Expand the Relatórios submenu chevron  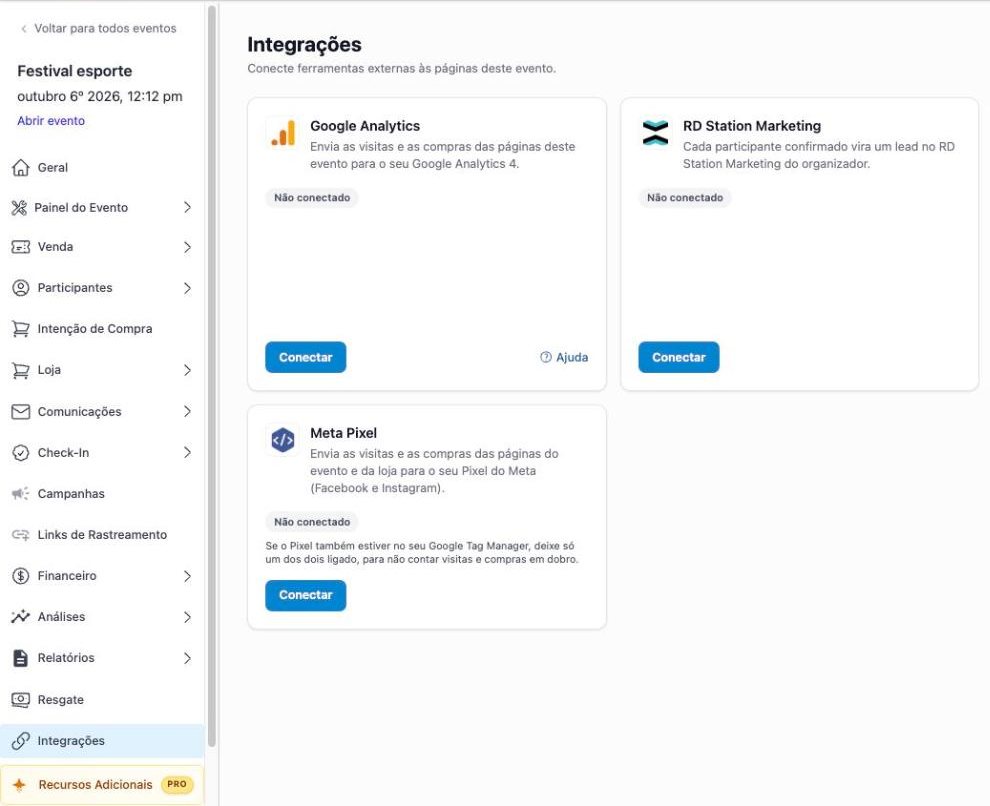tap(187, 658)
